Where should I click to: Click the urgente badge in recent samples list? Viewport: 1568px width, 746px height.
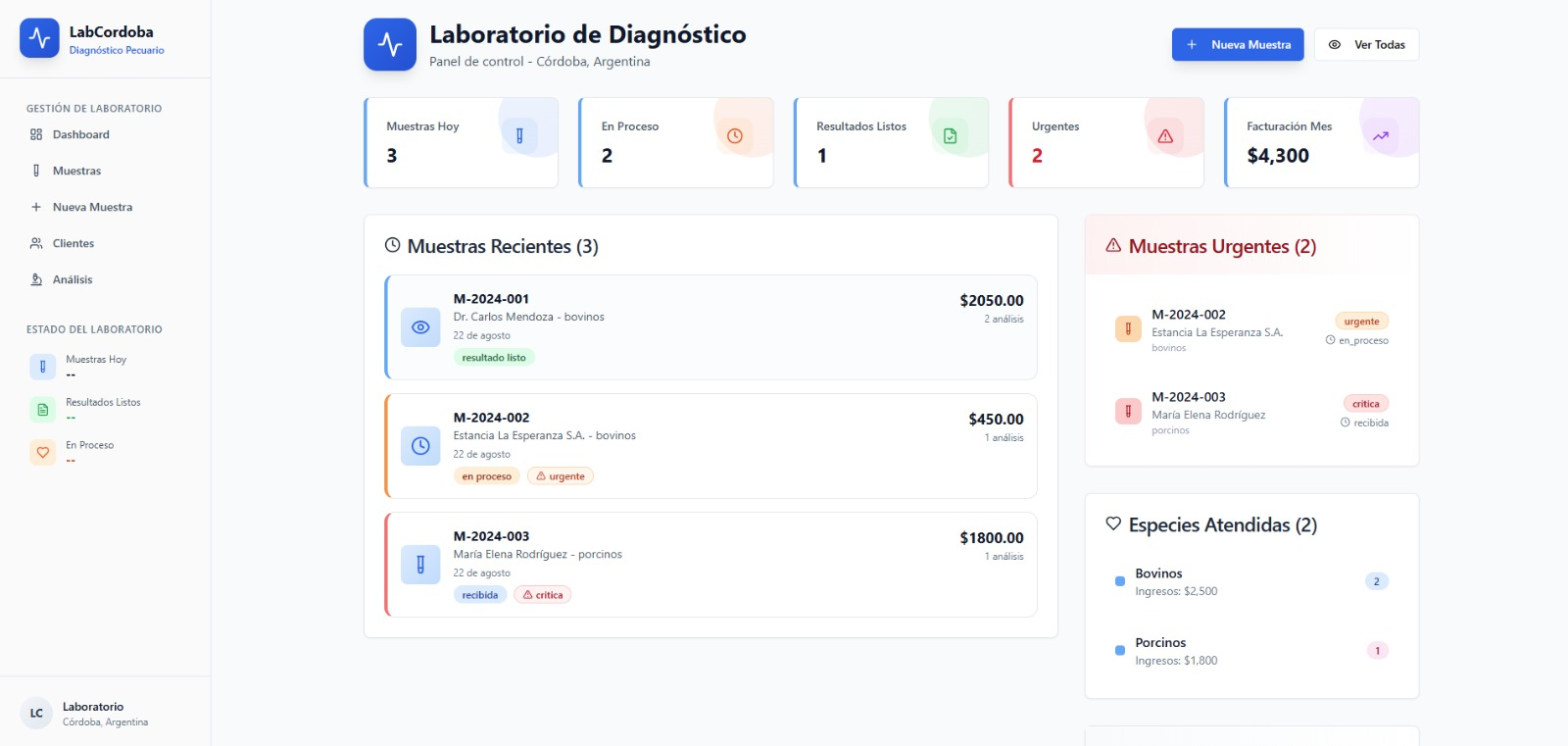pos(561,476)
